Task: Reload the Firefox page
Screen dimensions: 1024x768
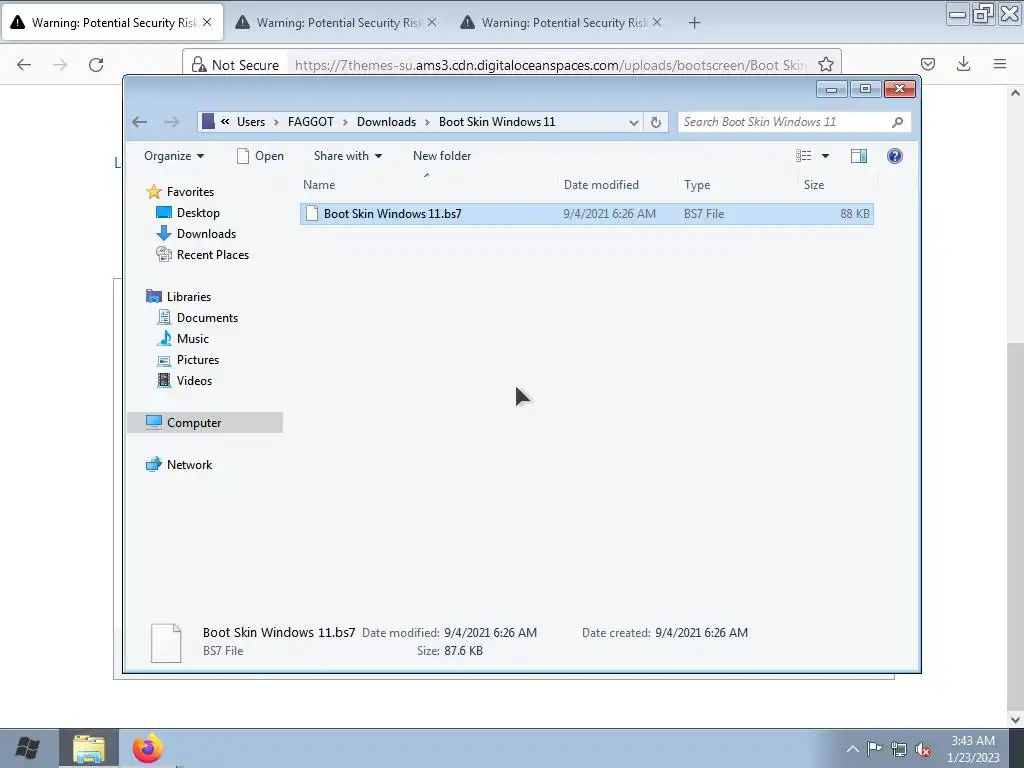Action: (96, 65)
